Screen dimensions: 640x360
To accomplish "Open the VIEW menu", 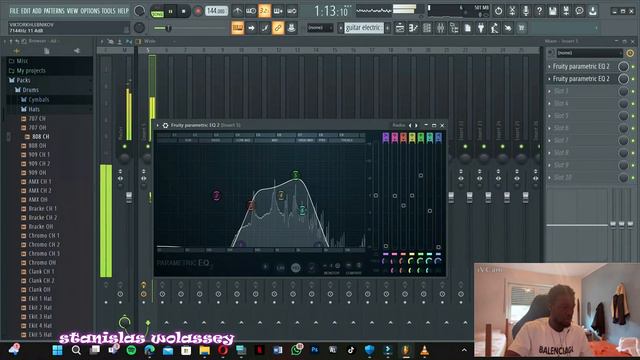I will (72, 11).
